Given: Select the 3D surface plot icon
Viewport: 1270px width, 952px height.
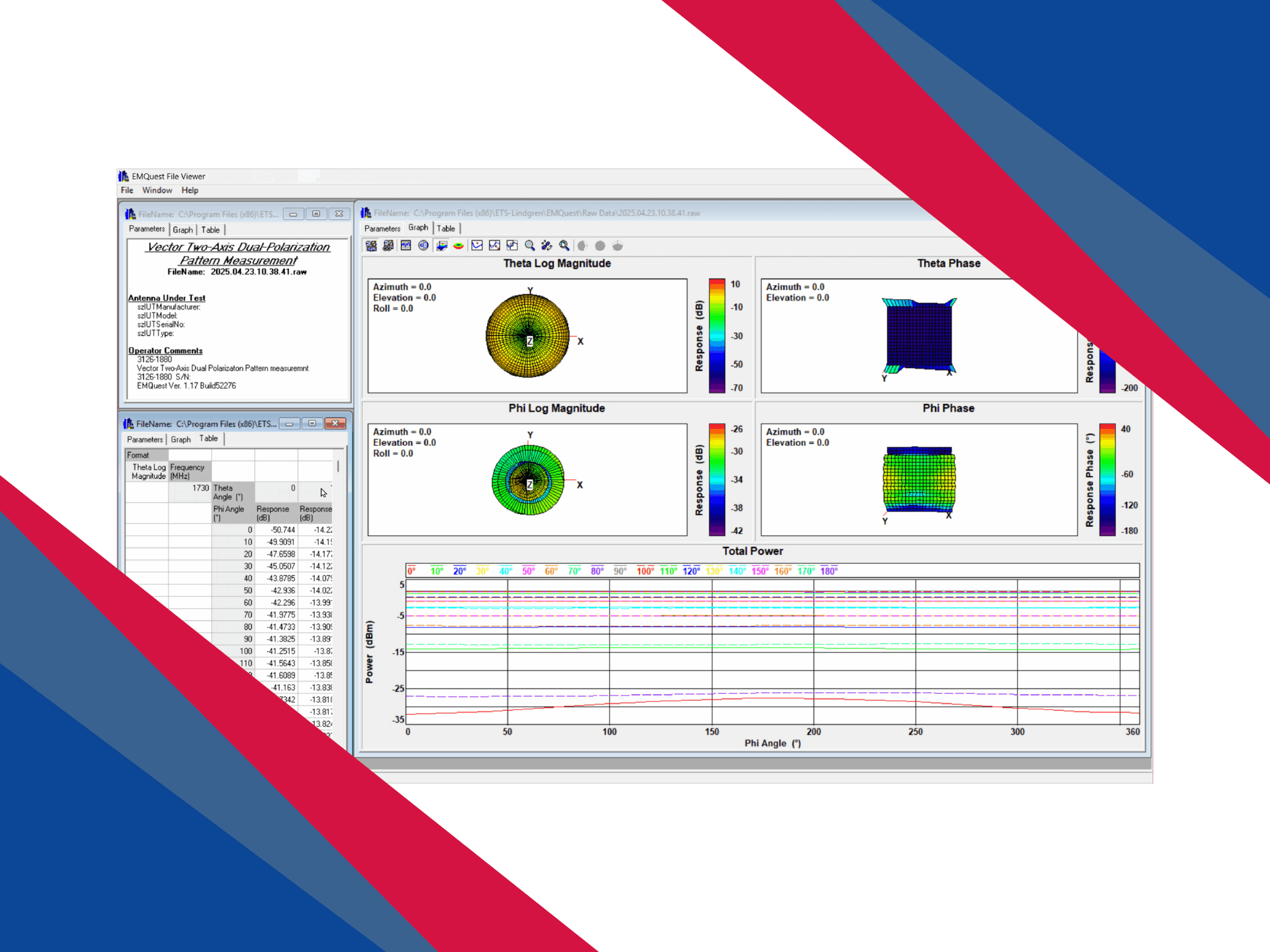Looking at the screenshot, I should [x=442, y=246].
